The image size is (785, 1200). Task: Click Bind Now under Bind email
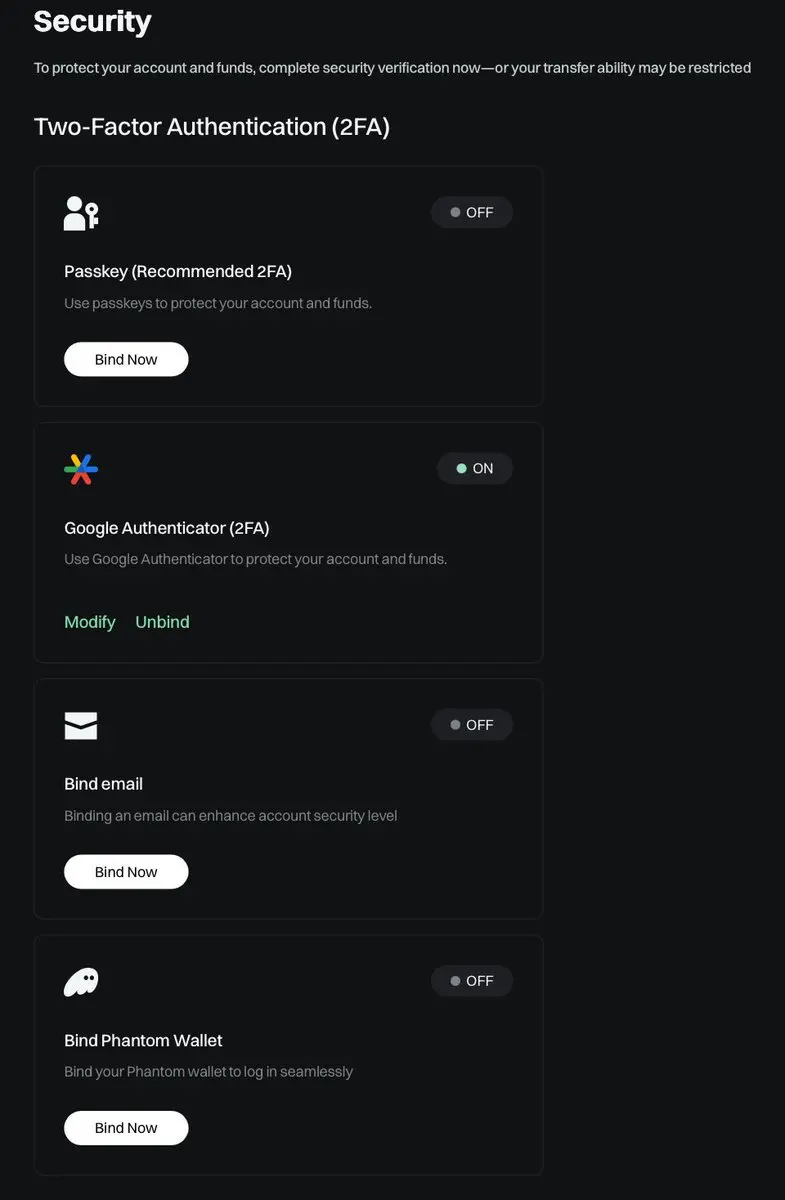tap(126, 871)
